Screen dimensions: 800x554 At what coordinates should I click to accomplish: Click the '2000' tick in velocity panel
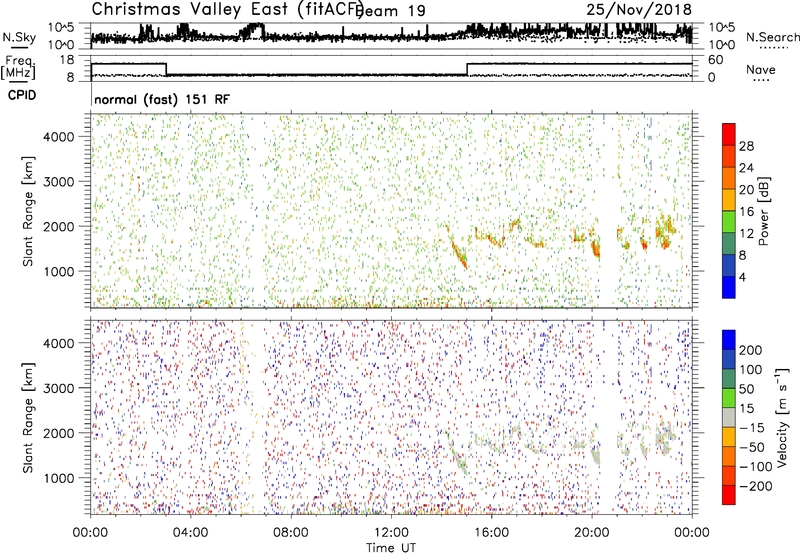59,433
